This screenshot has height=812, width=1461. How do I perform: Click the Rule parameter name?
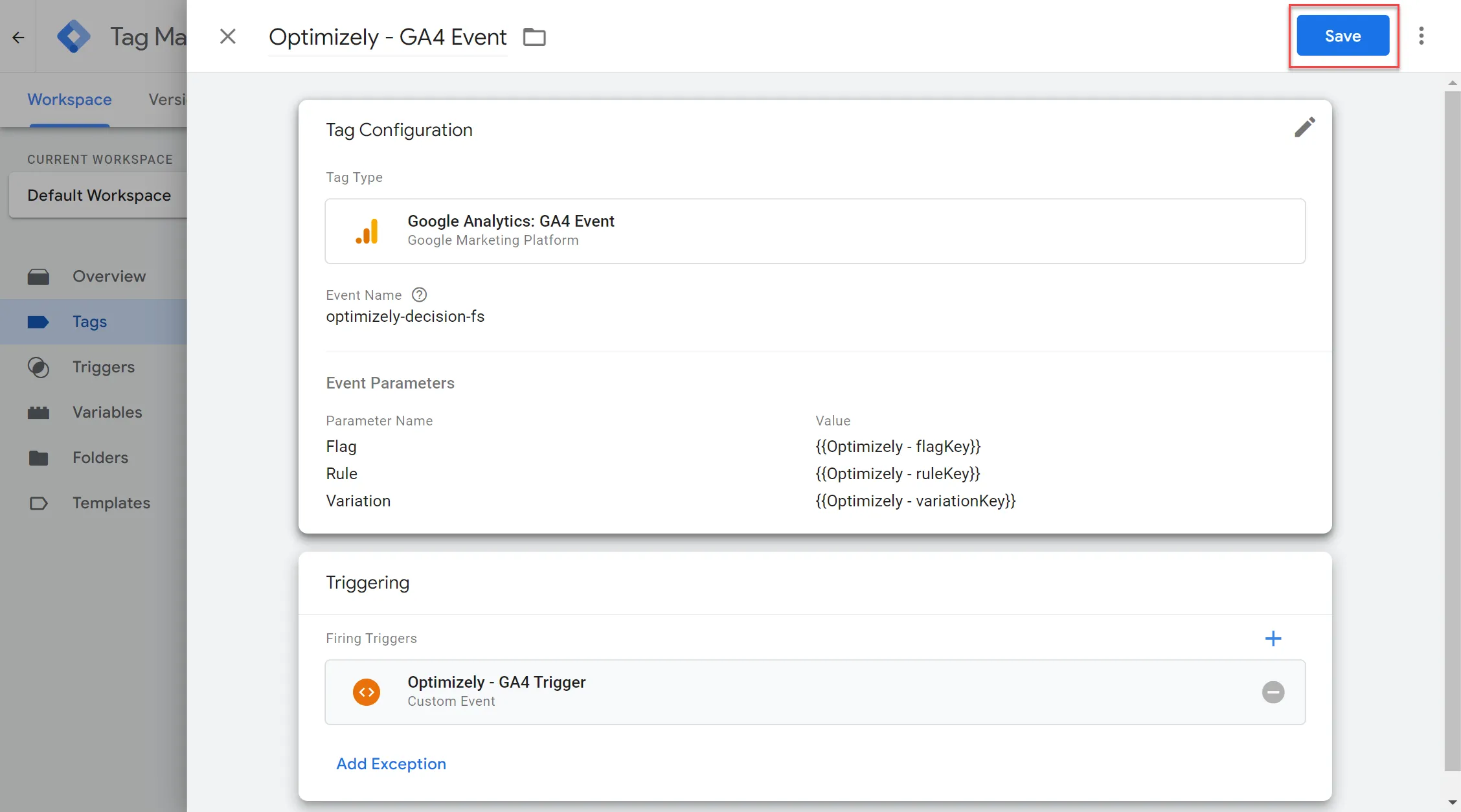pyautogui.click(x=341, y=474)
